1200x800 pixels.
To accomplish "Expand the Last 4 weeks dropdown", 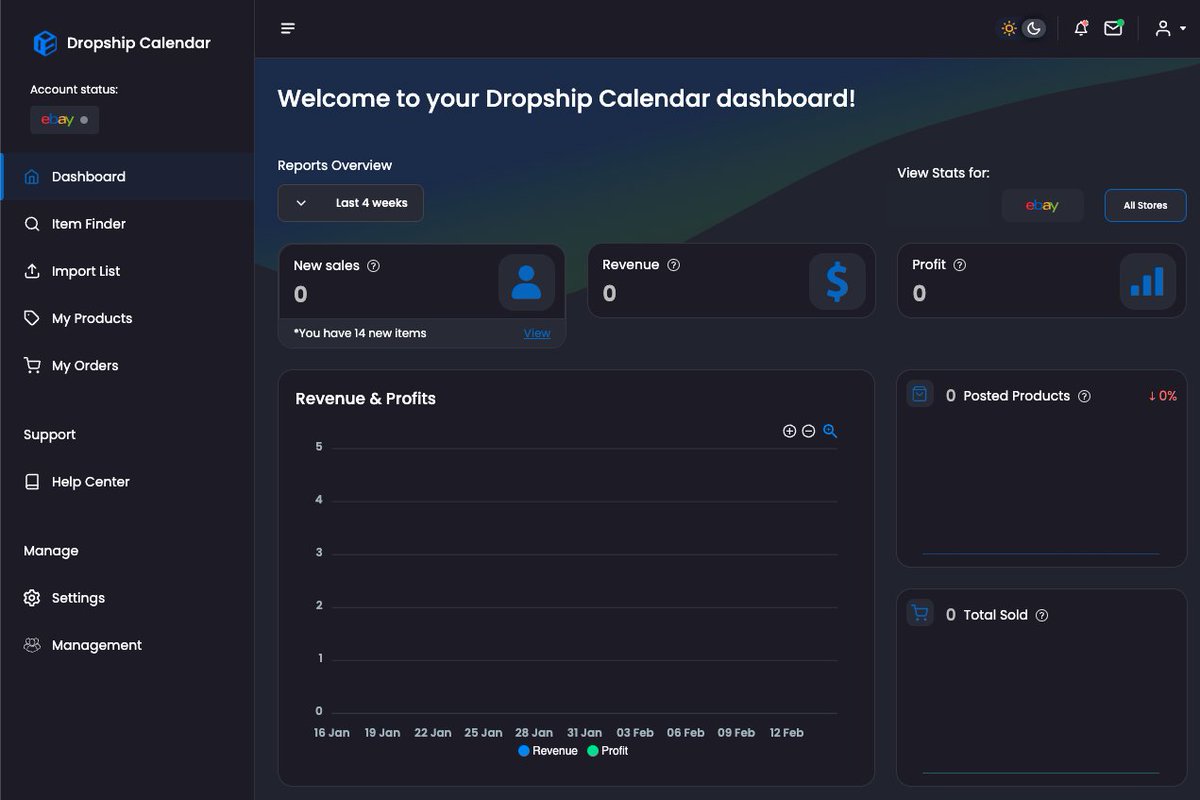I will click(350, 203).
